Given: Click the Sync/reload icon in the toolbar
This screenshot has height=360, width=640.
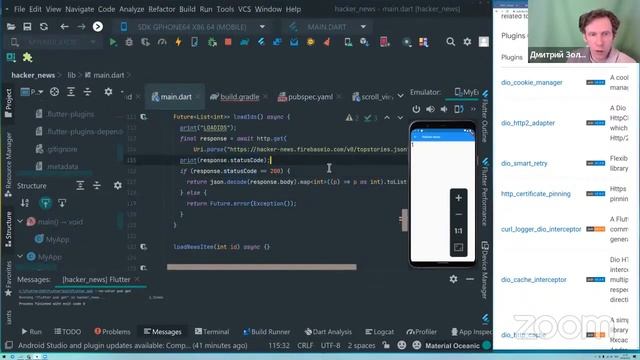Looking at the screenshot, I should pos(44,27).
